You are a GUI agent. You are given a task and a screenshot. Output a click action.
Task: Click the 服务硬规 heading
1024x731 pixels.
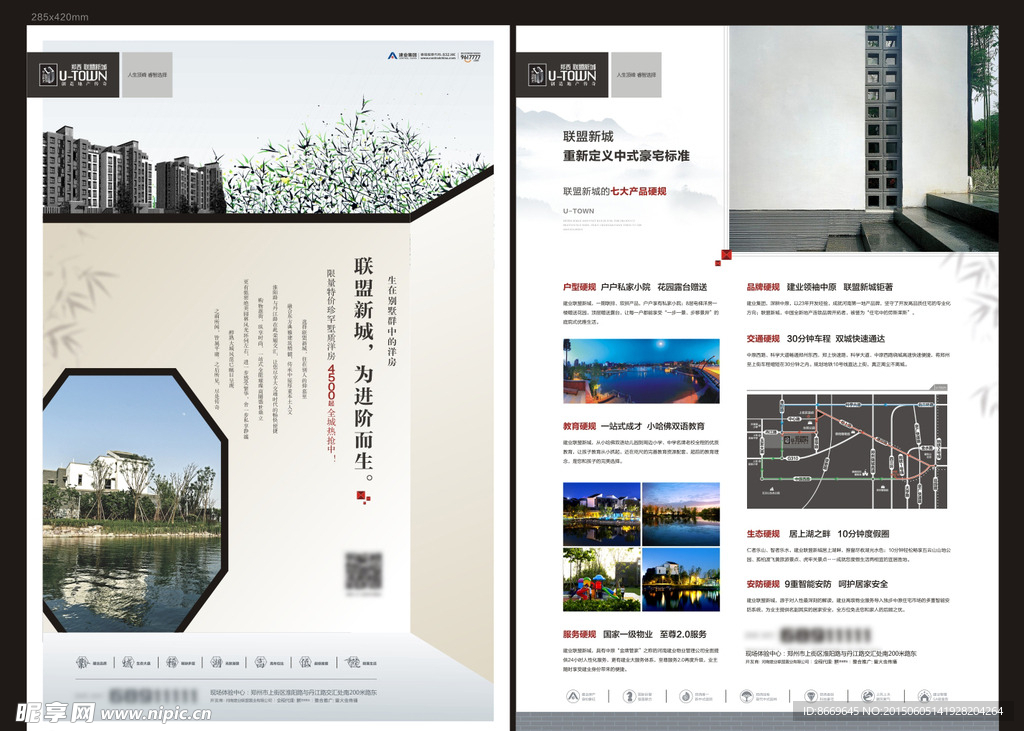coord(579,634)
